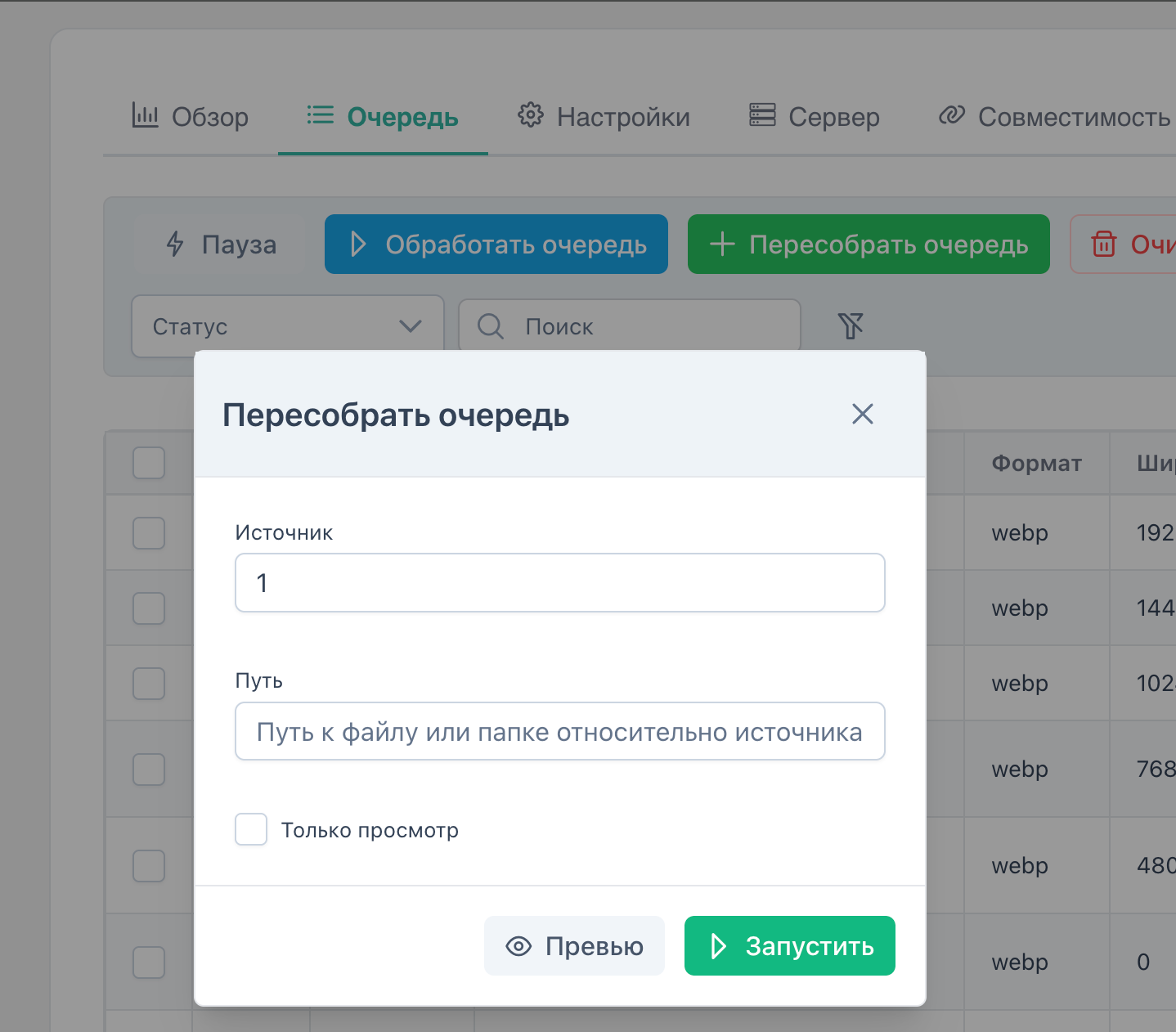1176x1032 pixels.
Task: Click the Запустить button
Action: coord(790,946)
